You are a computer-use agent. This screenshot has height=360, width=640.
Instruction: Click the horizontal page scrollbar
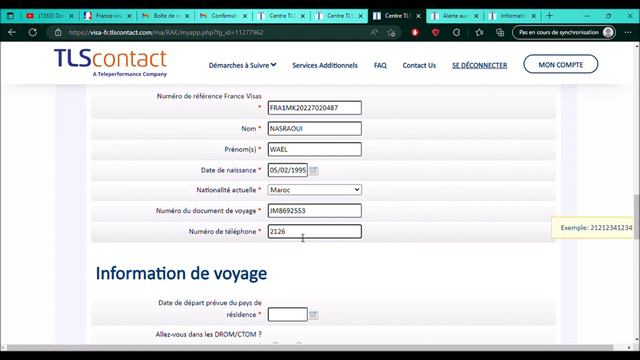click(310, 348)
